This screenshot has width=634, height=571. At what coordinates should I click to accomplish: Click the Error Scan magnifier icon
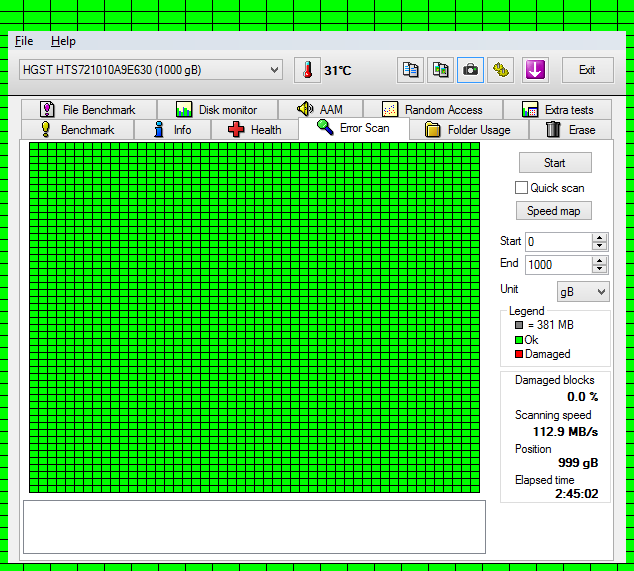325,127
